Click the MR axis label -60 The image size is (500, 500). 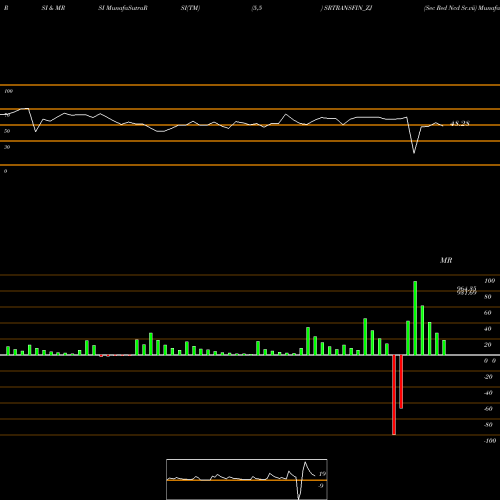point(488,409)
